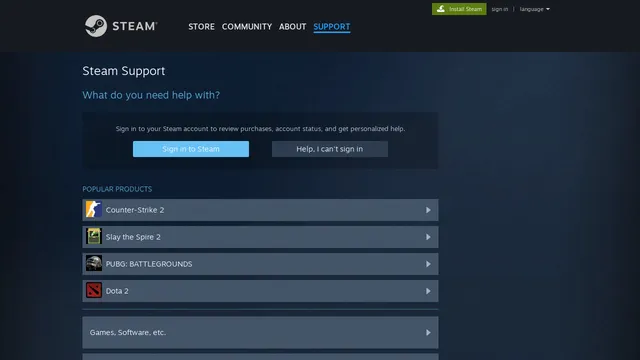Expand Counter-Strike 2 row arrow
Viewport: 640px width, 360px height.
click(428, 210)
